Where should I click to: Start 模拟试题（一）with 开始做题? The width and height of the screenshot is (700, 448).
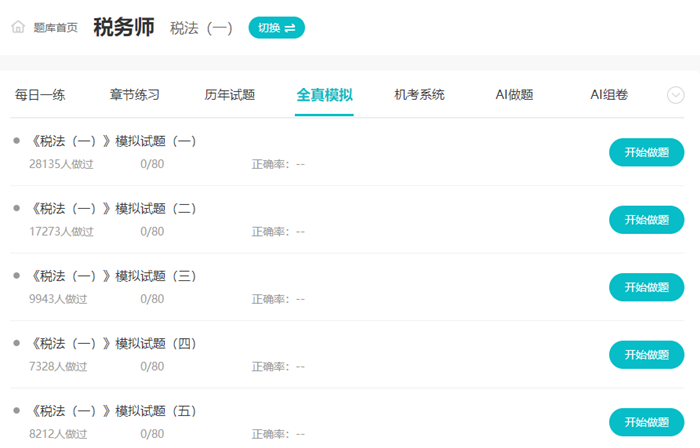point(646,152)
